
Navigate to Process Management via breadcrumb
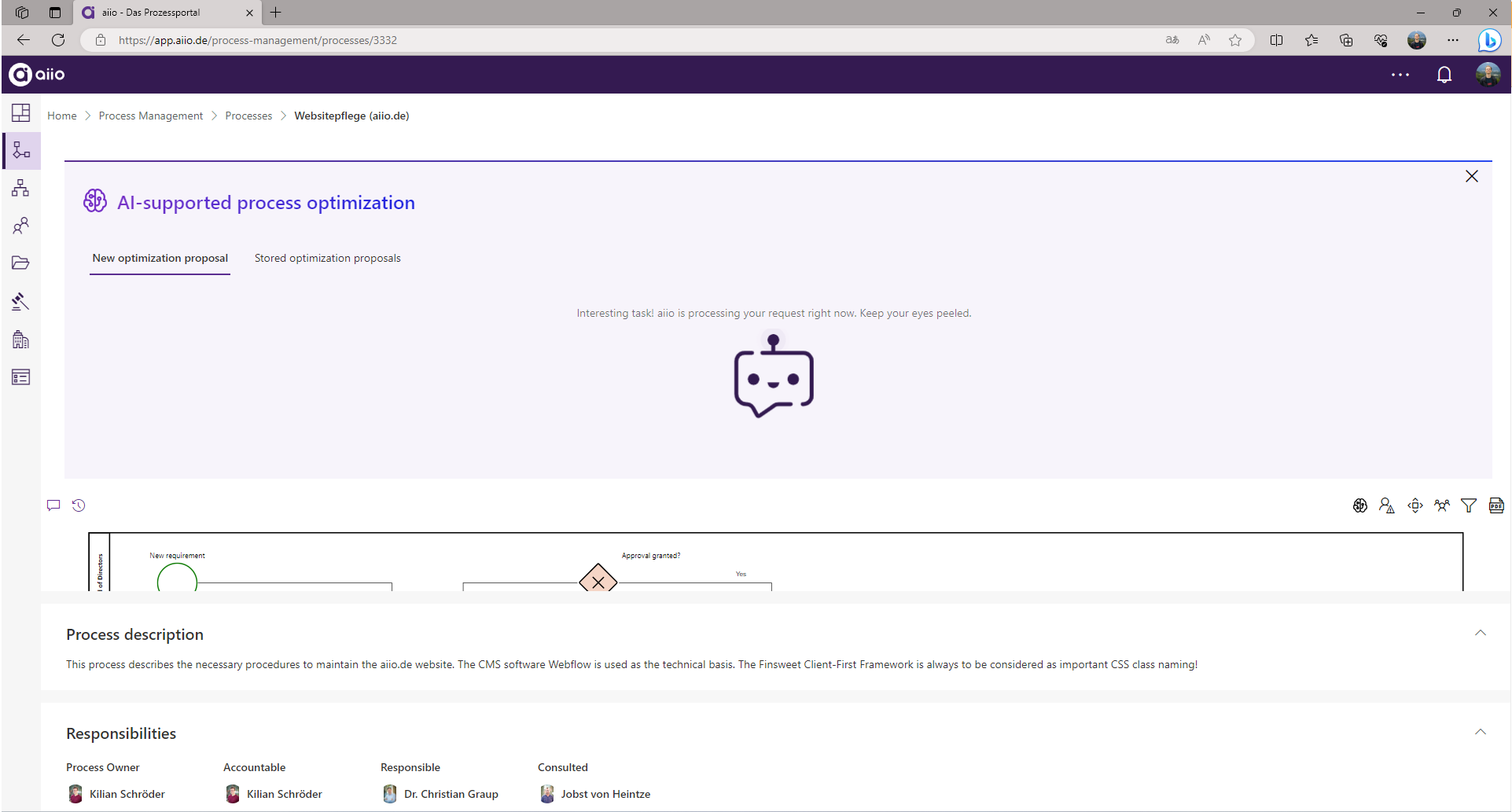150,116
